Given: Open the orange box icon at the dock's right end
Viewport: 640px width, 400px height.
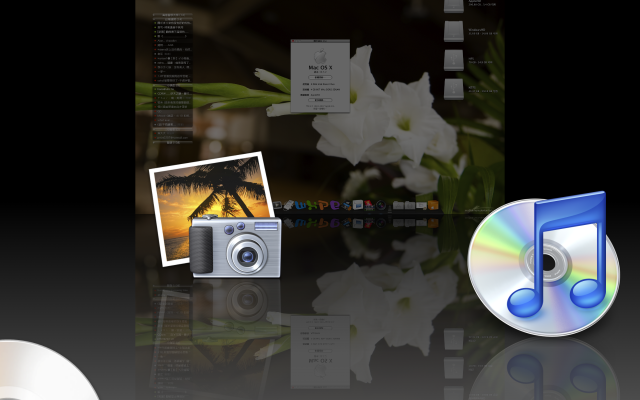Looking at the screenshot, I should pyautogui.click(x=433, y=205).
